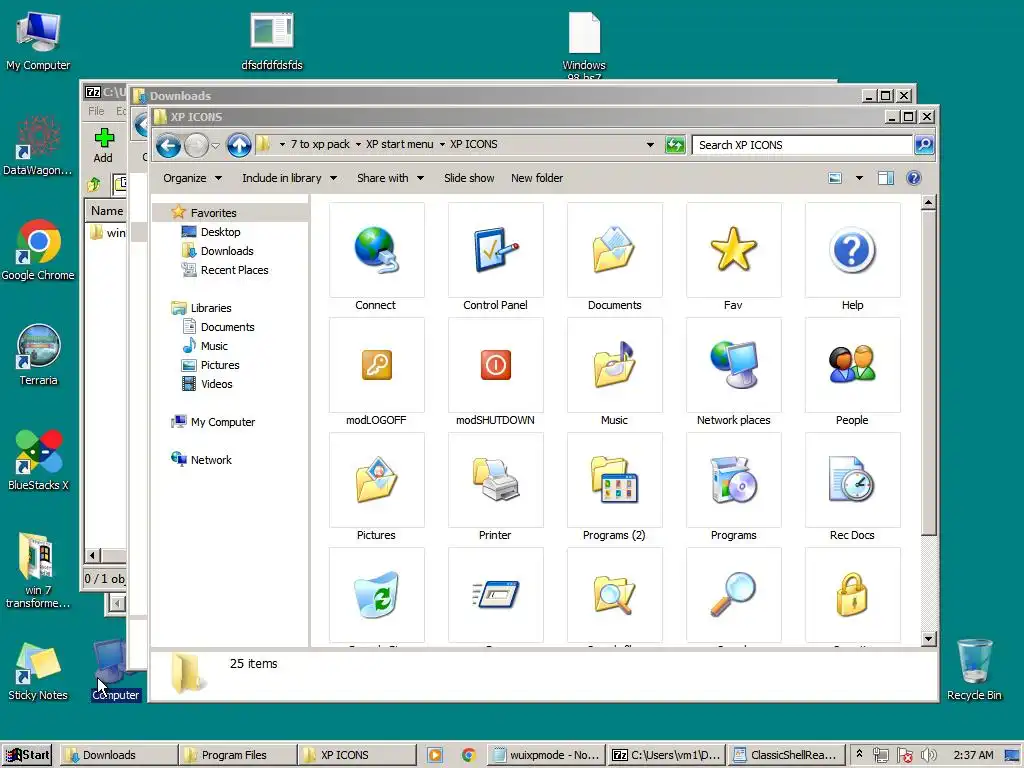Expand address bar history dropdown
The height and width of the screenshot is (768, 1024).
650,145
